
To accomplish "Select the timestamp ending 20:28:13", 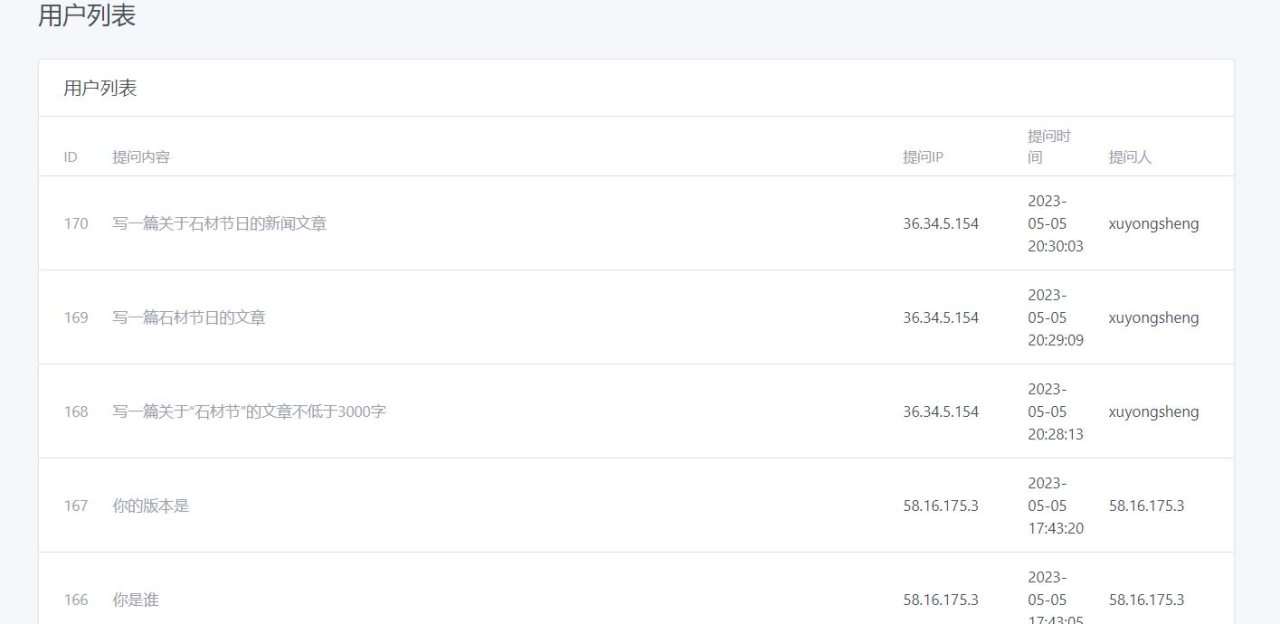I will (1055, 412).
